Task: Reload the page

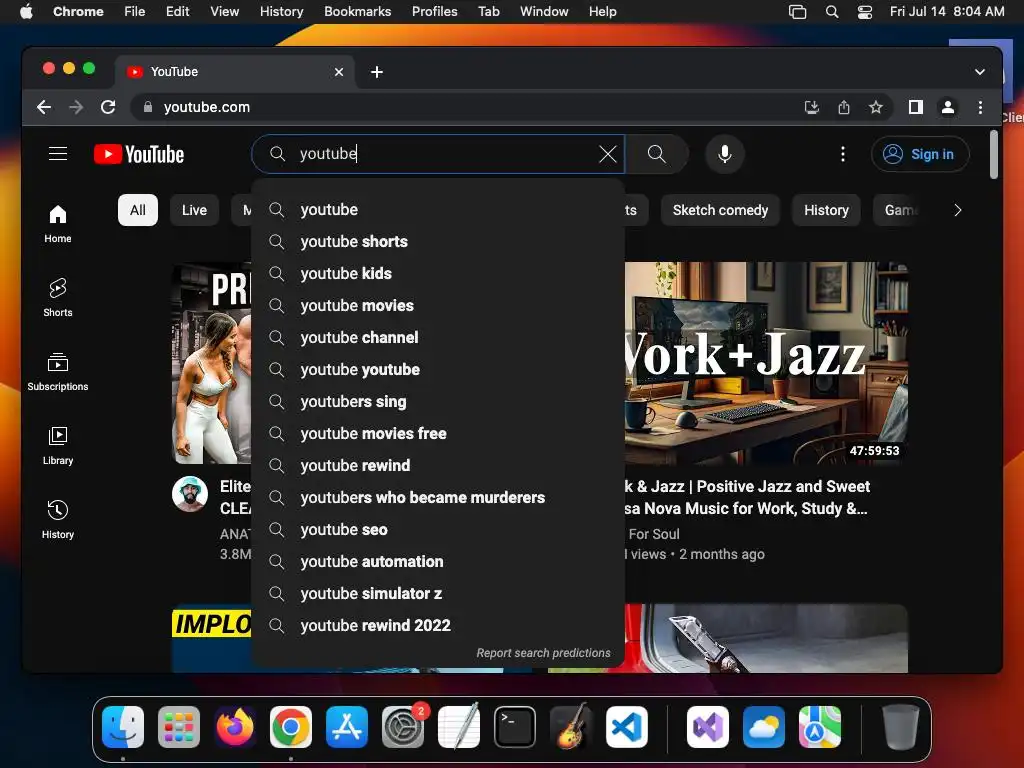Action: pos(108,107)
